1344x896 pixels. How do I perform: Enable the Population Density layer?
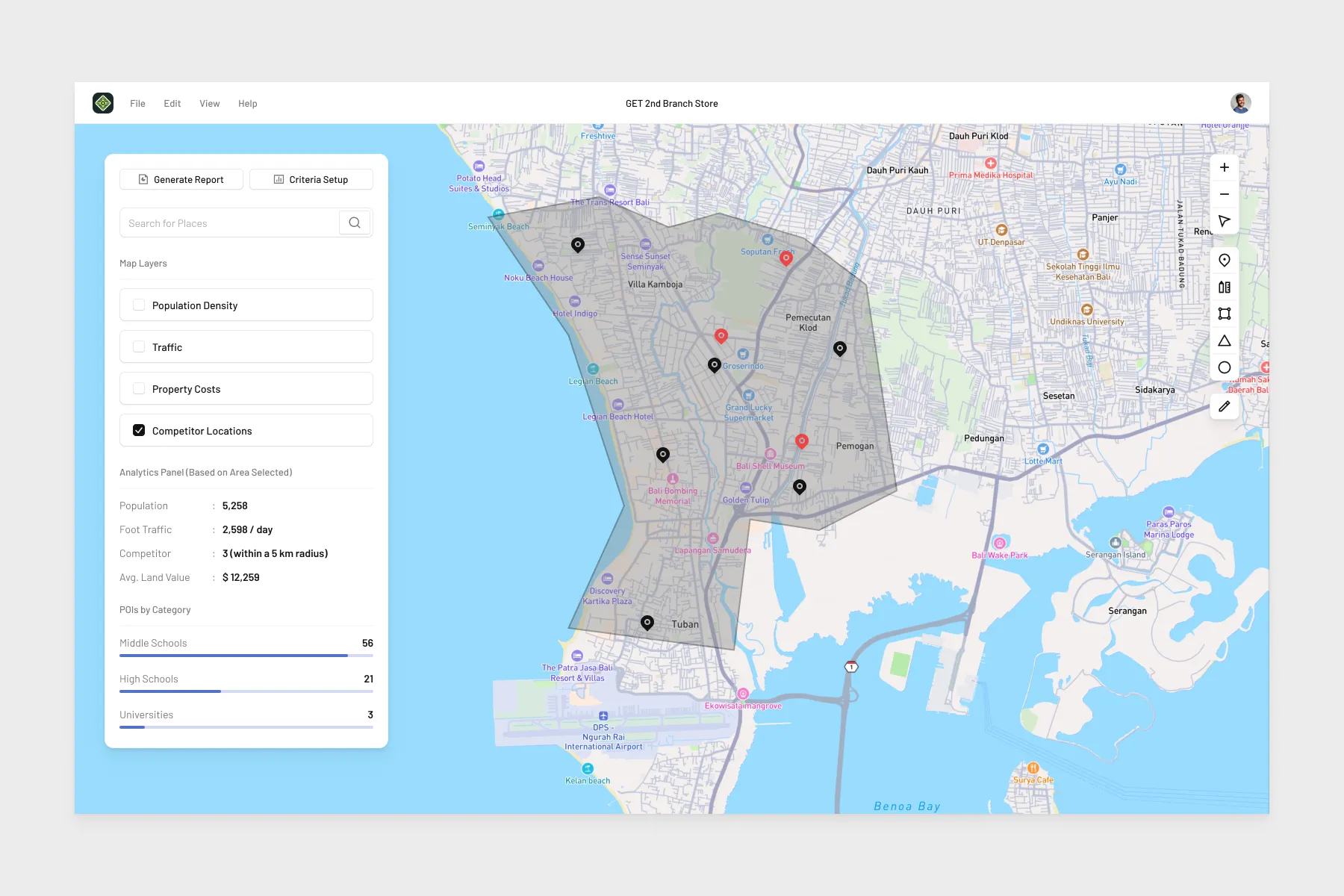tap(139, 305)
